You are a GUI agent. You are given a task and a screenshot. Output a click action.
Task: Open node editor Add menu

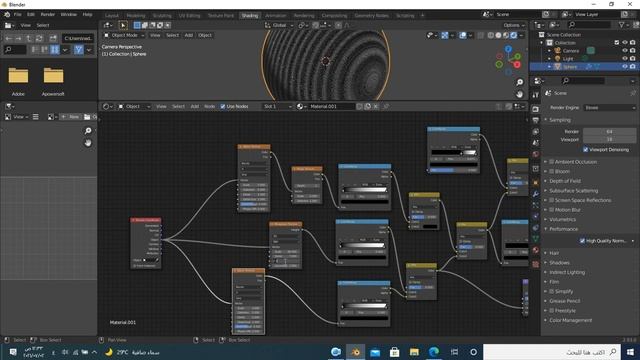(x=195, y=107)
